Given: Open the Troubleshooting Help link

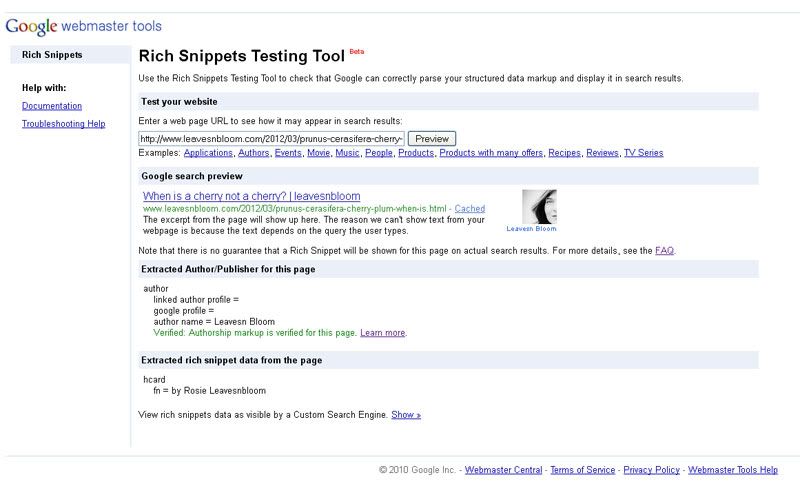Looking at the screenshot, I should click(63, 124).
